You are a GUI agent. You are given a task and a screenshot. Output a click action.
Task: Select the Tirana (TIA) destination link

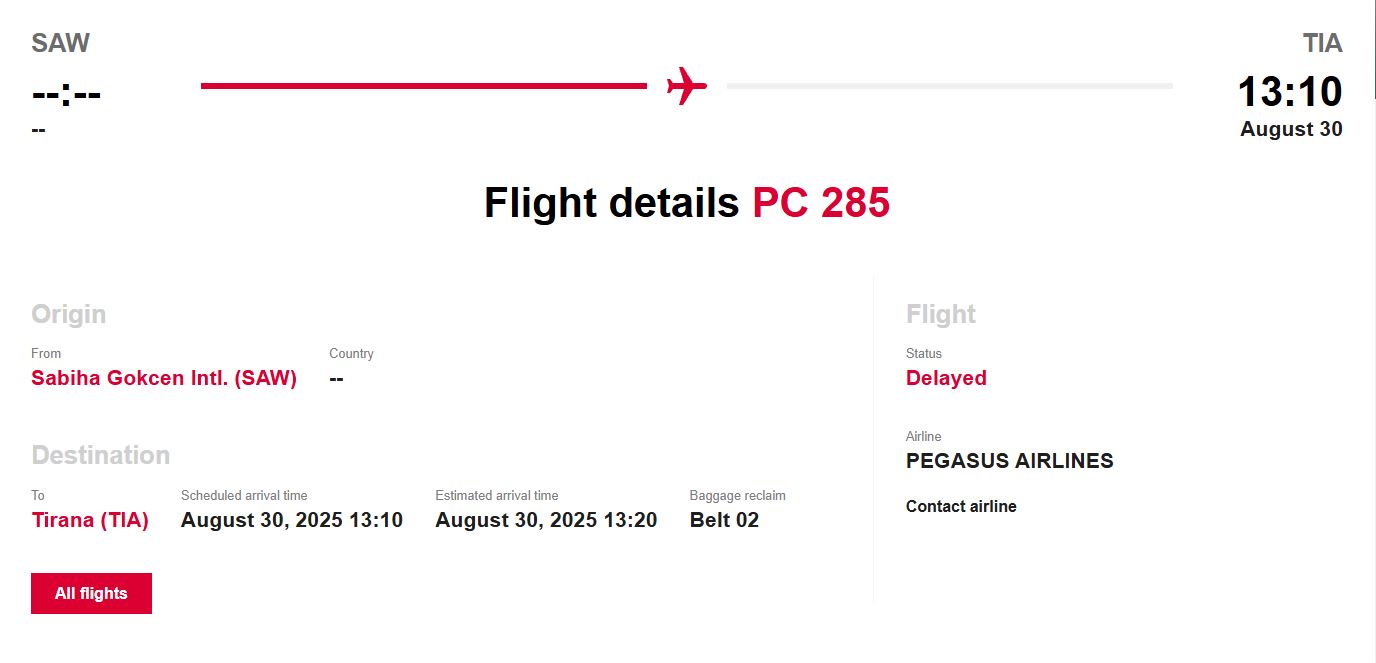pos(90,520)
